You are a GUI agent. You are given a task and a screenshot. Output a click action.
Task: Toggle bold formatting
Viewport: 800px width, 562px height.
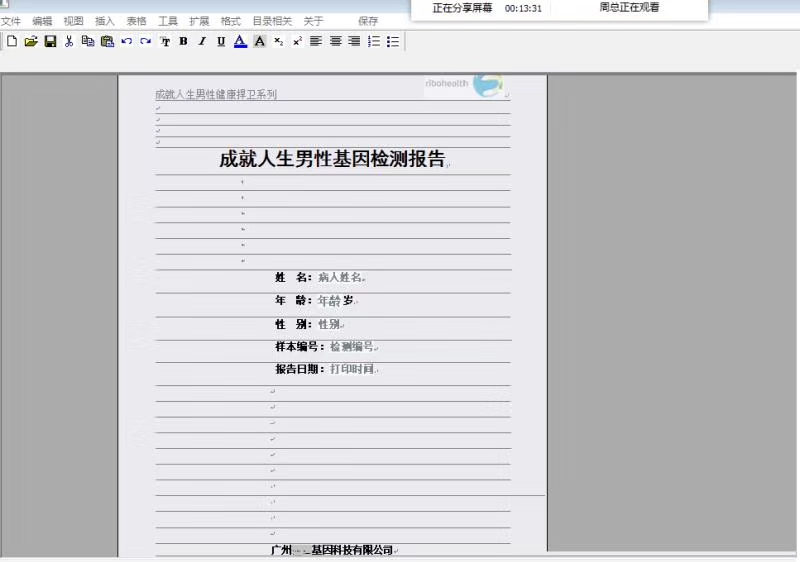(x=183, y=41)
